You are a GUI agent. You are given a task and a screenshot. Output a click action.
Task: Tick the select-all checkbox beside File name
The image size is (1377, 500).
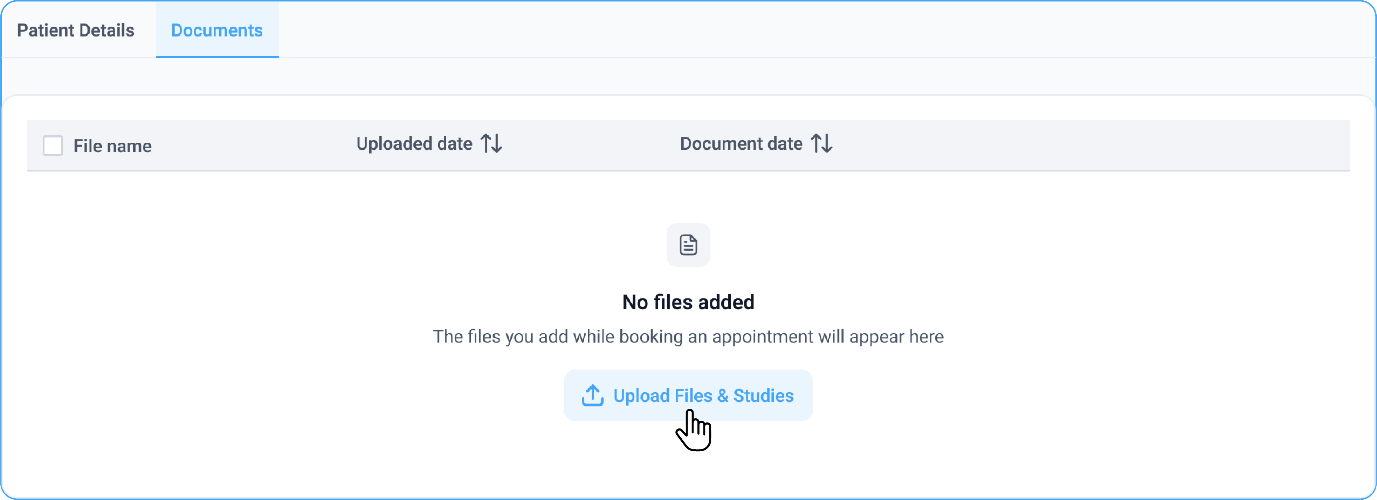pyautogui.click(x=53, y=146)
